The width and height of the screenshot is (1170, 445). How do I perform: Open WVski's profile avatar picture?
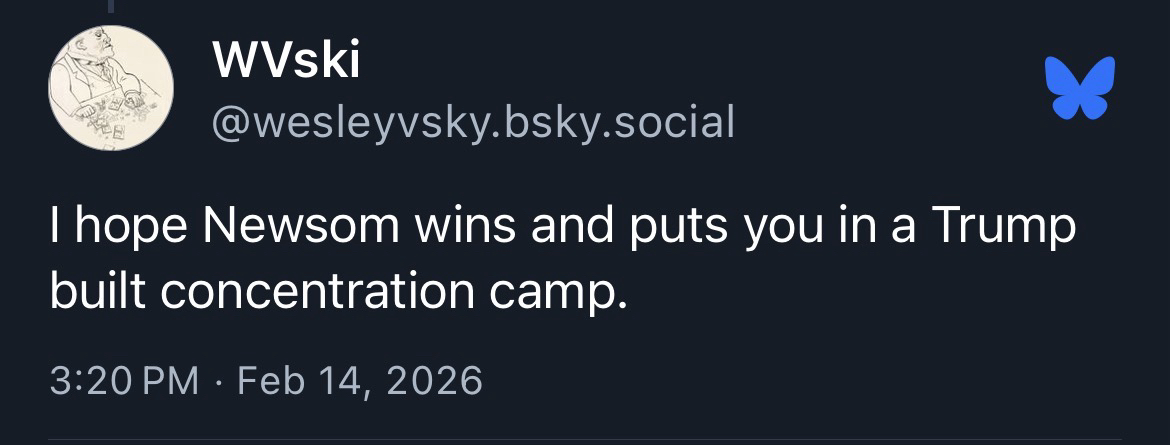(111, 88)
